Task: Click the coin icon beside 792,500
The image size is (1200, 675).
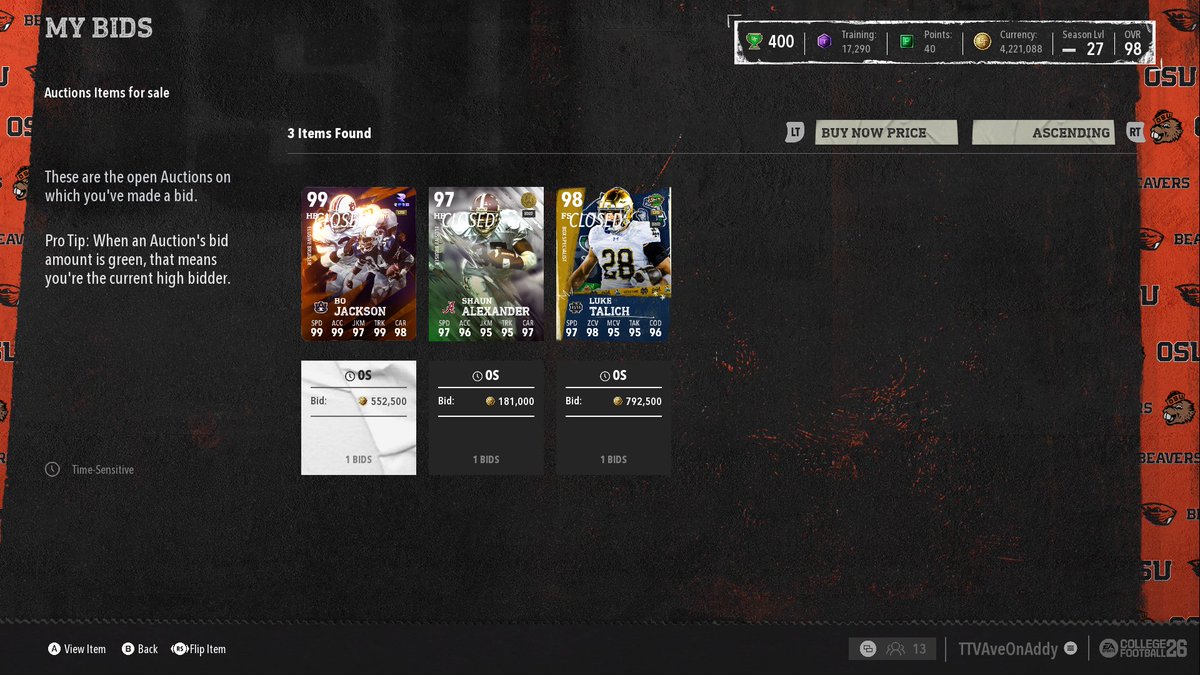Action: pyautogui.click(x=618, y=401)
